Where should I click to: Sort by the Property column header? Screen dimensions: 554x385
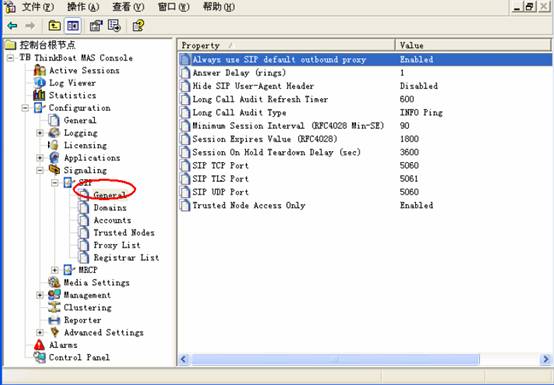click(287, 45)
